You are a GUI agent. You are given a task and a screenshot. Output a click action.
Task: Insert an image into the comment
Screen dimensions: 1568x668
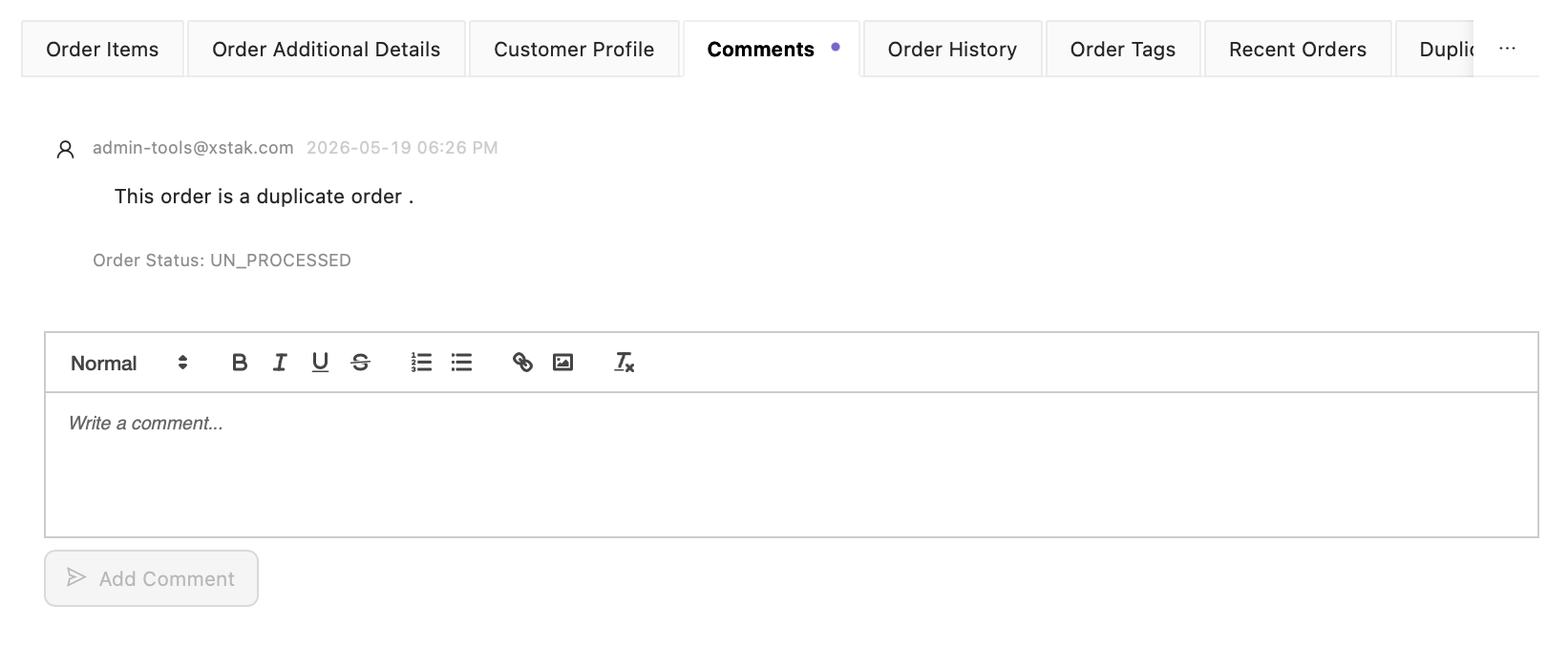562,363
